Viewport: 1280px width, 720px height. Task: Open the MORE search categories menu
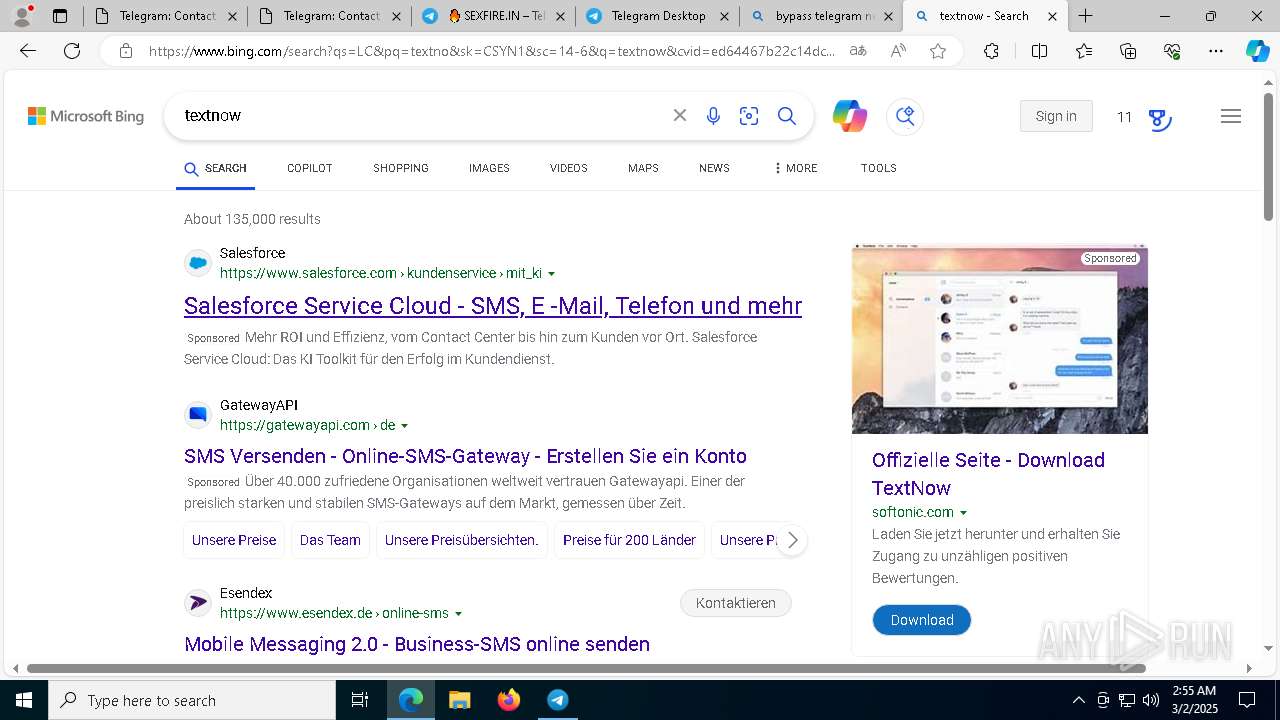[x=795, y=168]
